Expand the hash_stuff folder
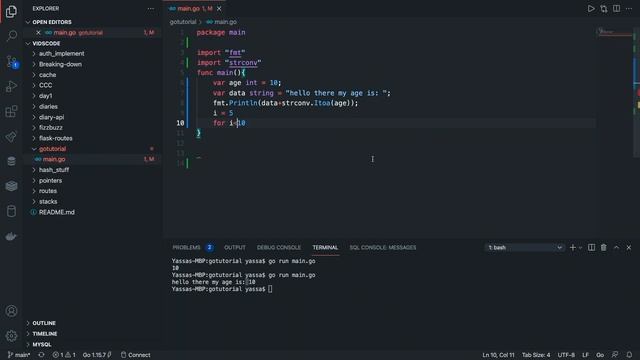 [54, 170]
